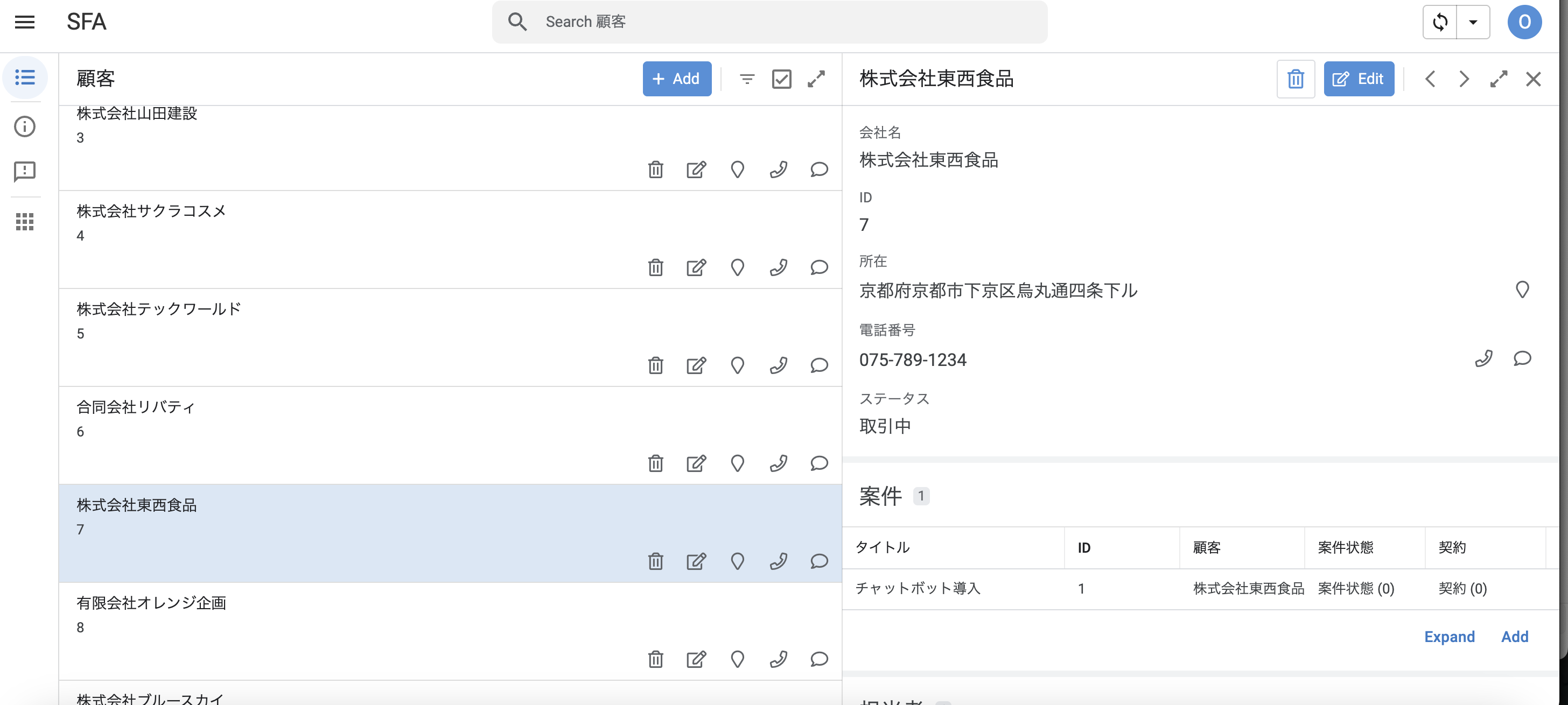The image size is (1568, 705).
Task: Open the apps grid sidebar icon
Action: click(25, 222)
